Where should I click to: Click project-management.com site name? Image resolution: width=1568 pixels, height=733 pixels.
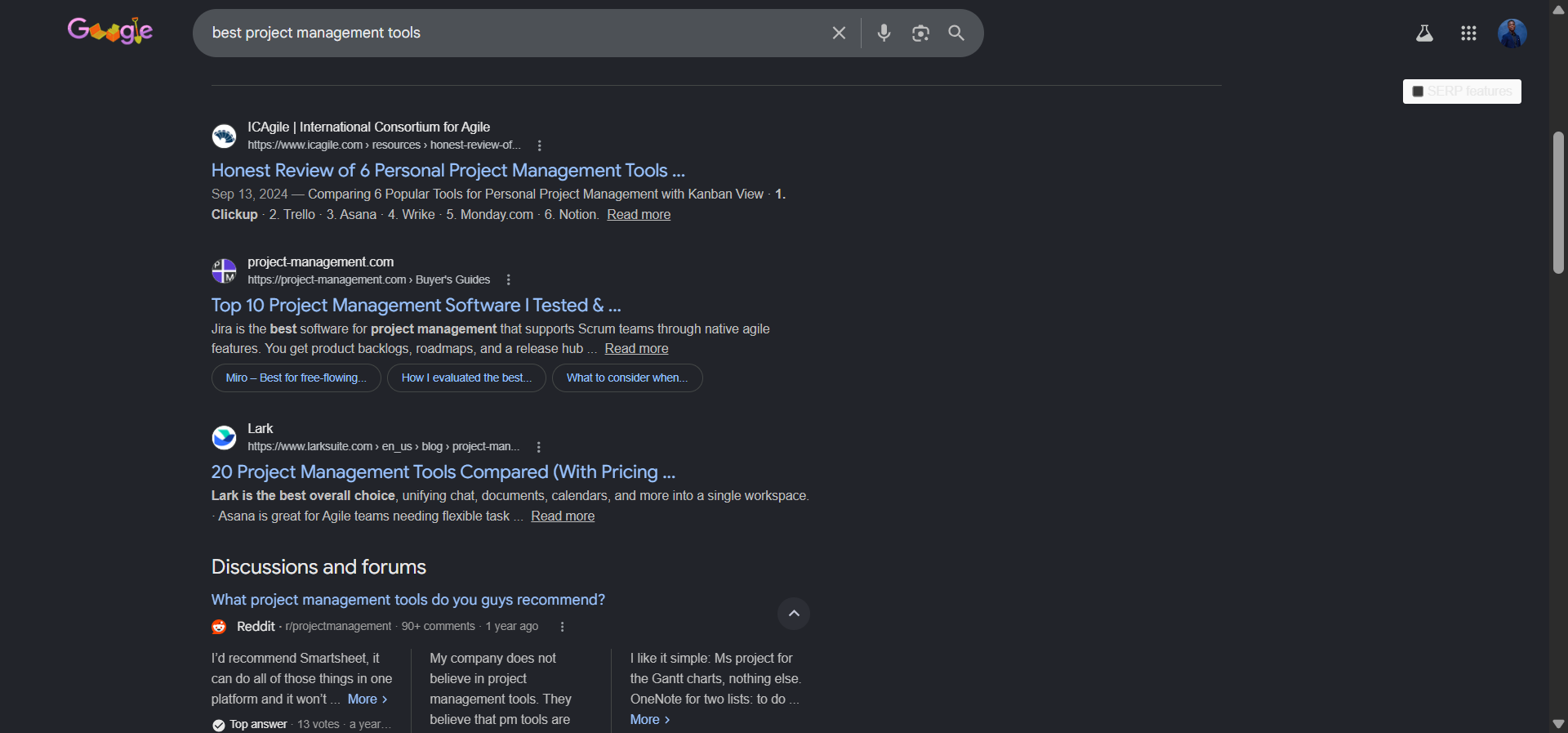[x=320, y=261]
